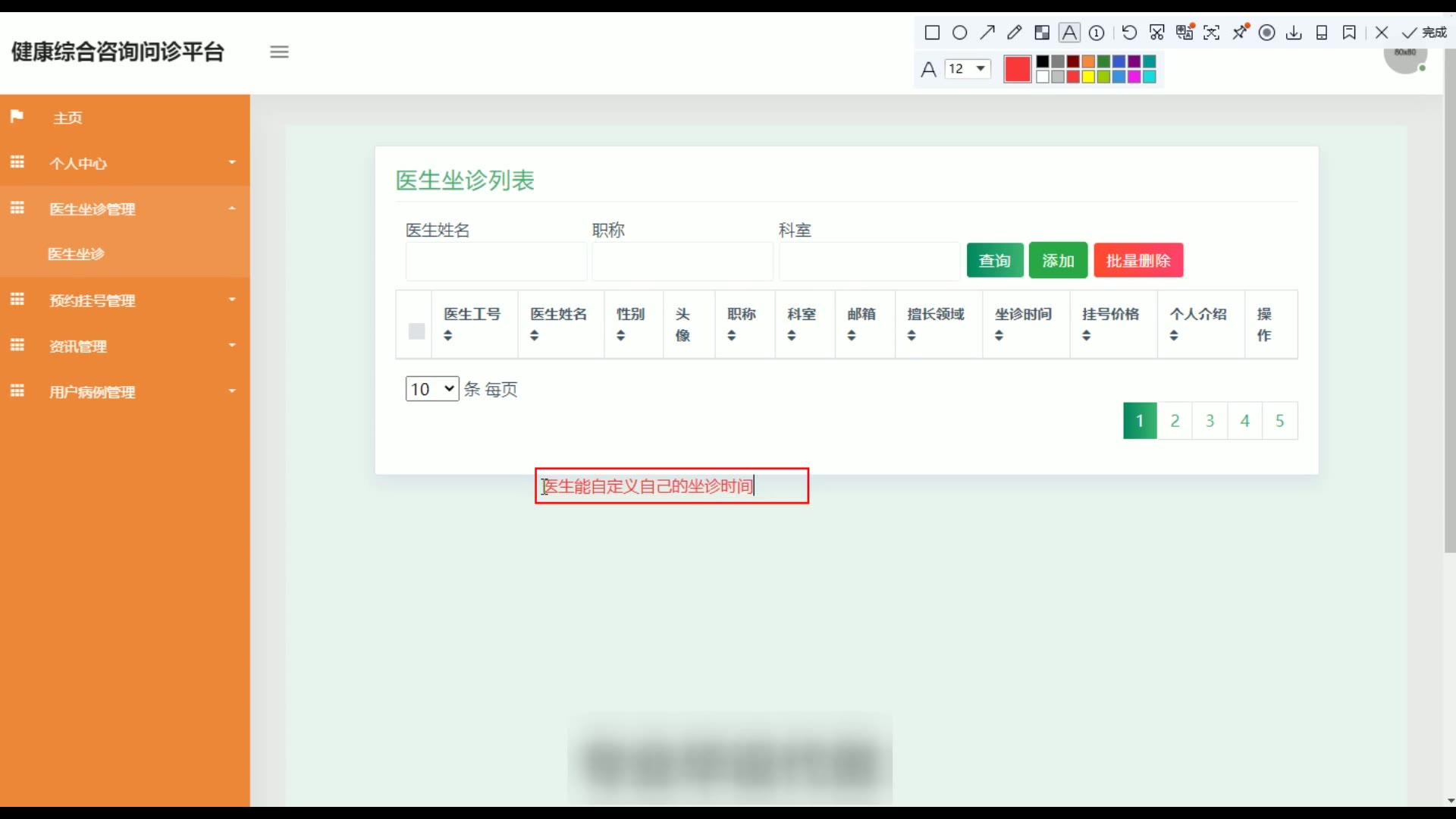Select the mosaic blur tool

click(x=1042, y=33)
